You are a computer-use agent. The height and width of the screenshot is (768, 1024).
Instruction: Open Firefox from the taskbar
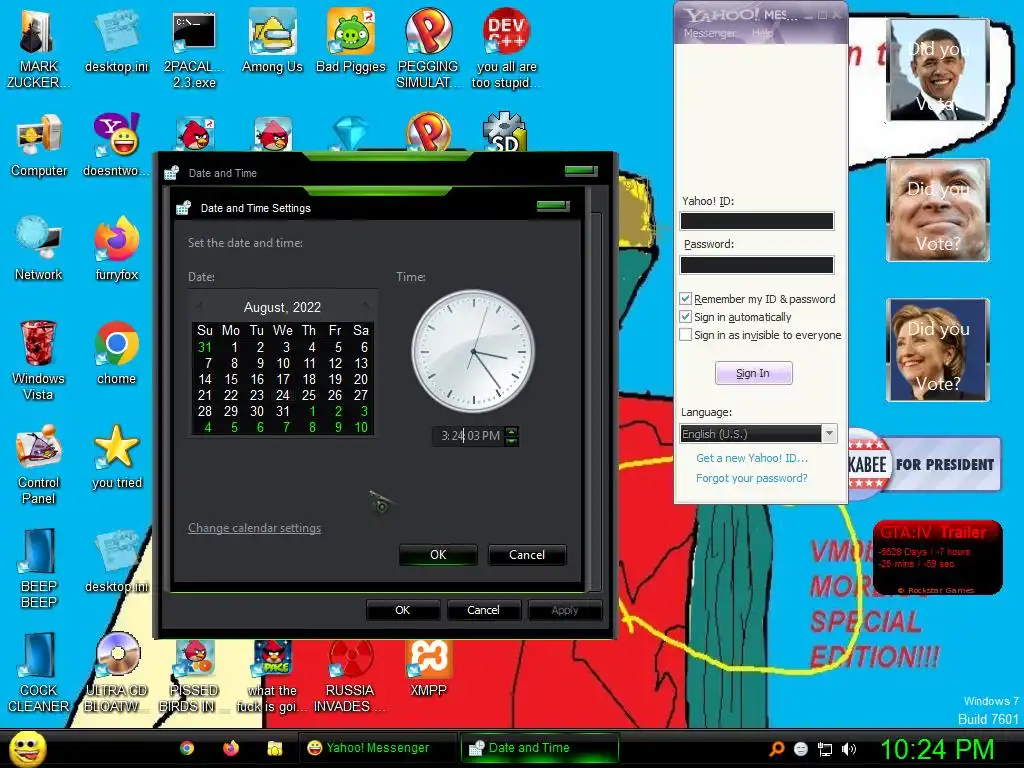pos(231,748)
